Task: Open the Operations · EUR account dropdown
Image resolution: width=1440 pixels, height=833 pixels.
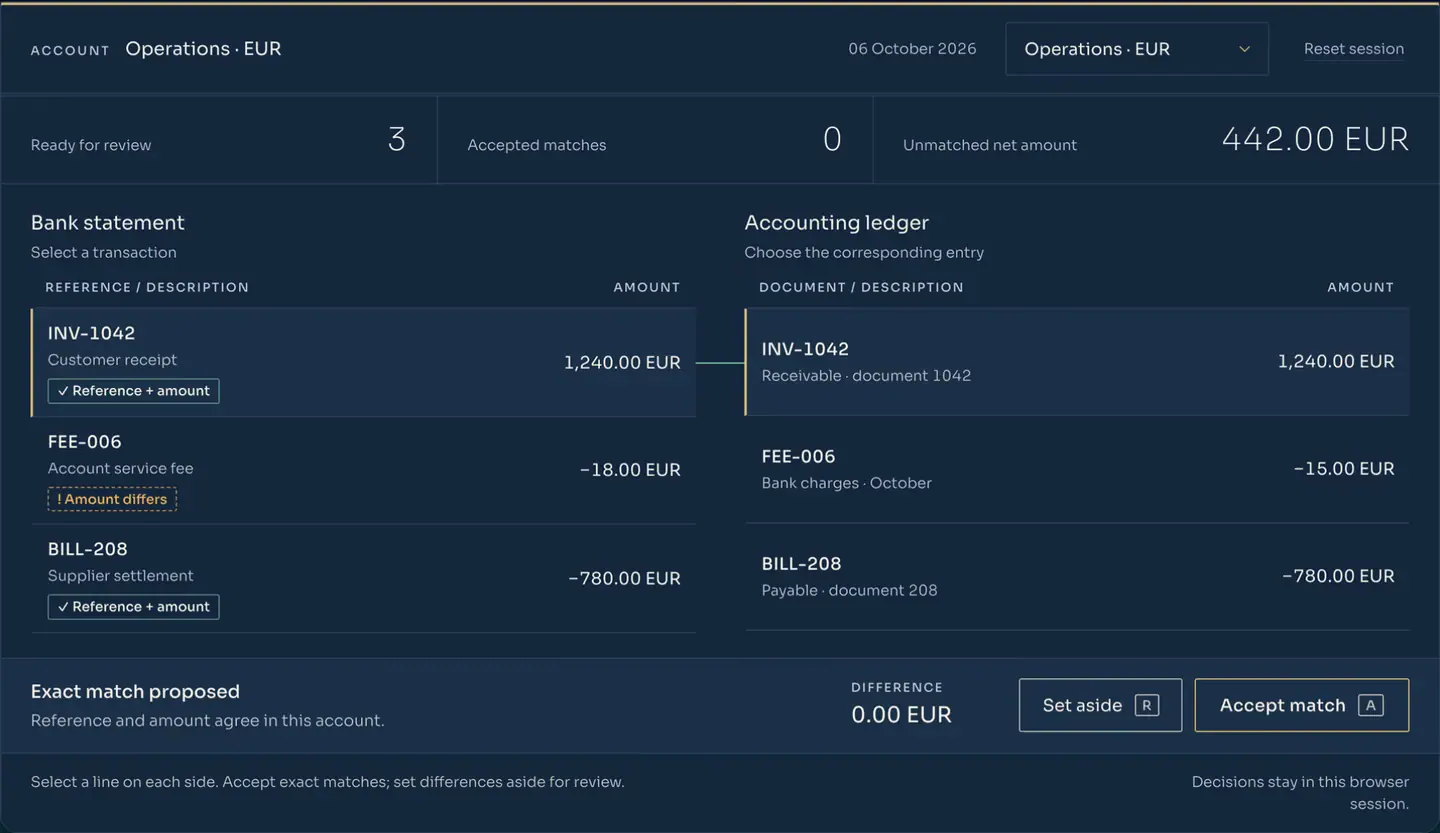Action: click(1137, 49)
